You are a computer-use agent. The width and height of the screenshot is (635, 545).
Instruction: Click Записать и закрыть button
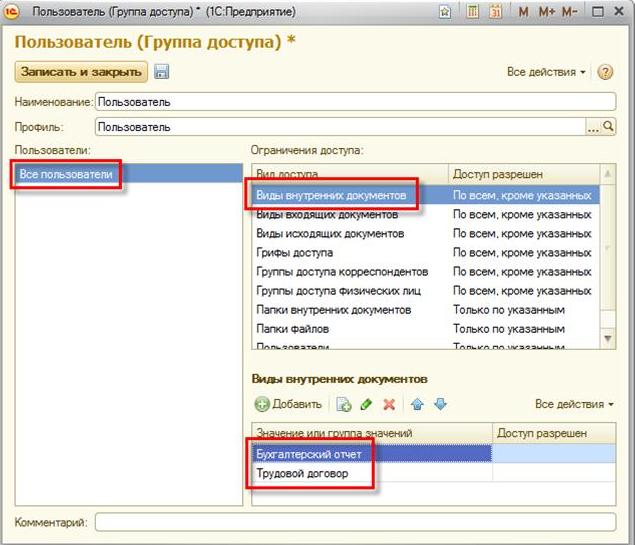tap(81, 72)
